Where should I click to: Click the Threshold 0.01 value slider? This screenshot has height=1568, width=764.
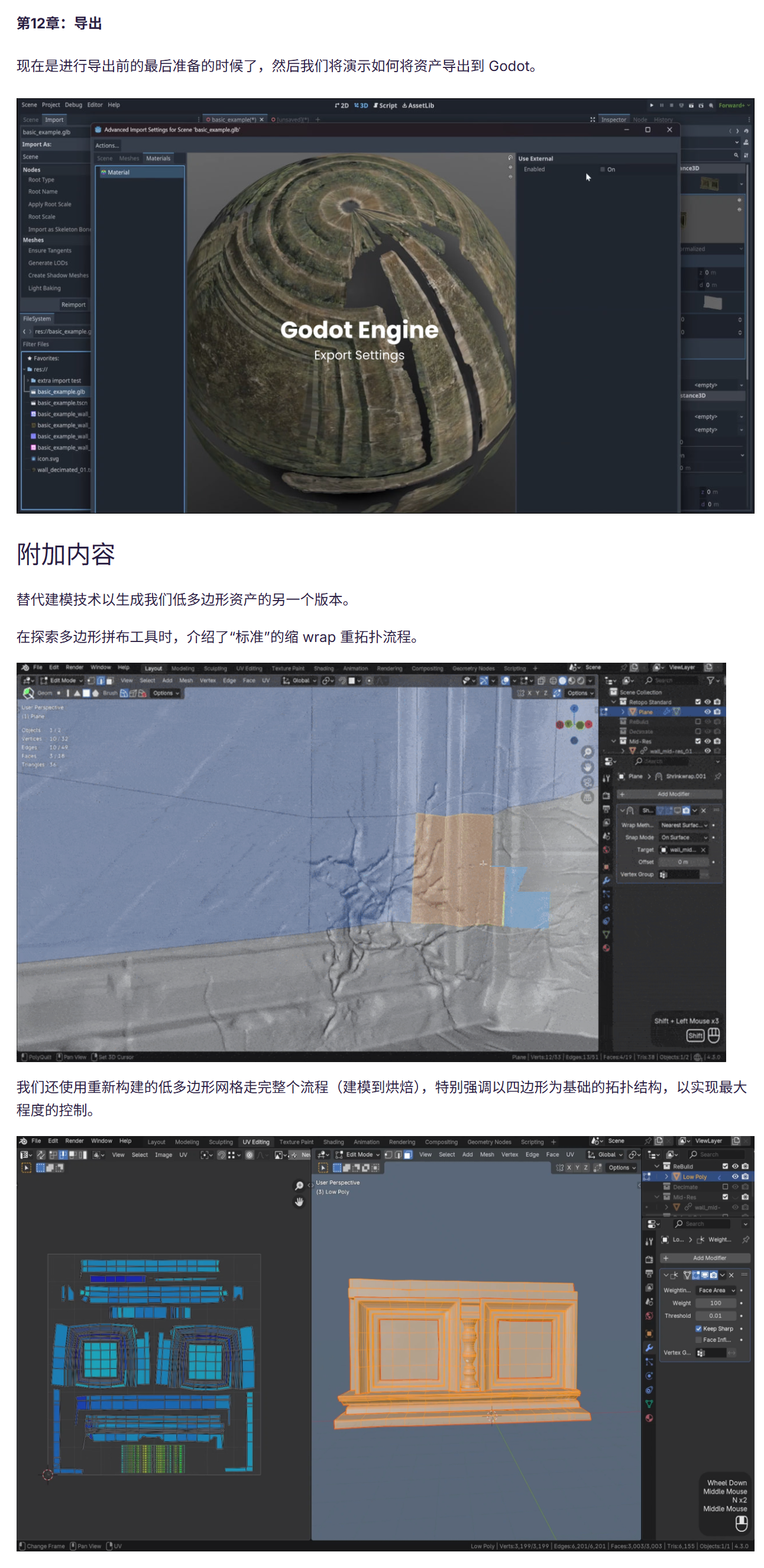tap(716, 1316)
